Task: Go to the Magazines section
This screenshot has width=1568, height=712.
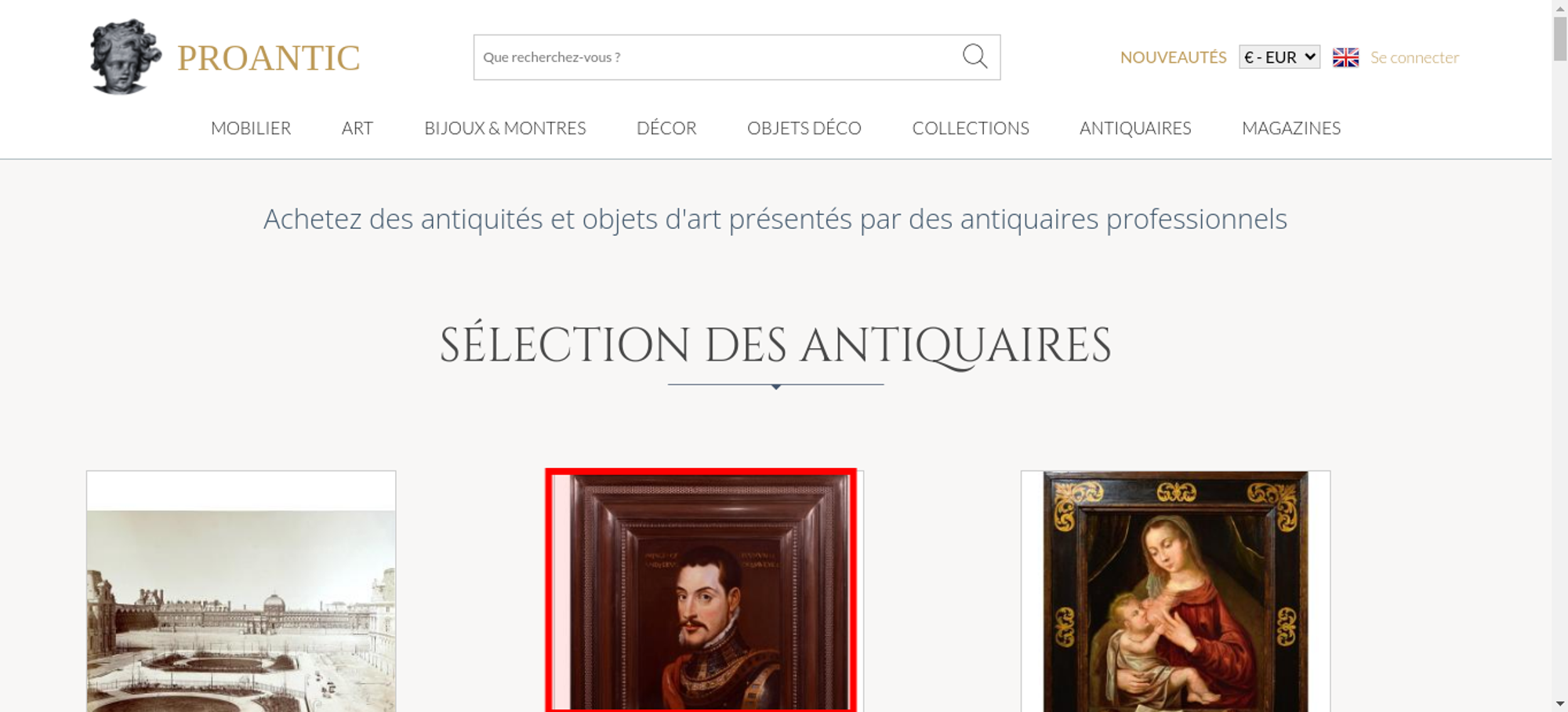Action: tap(1290, 128)
